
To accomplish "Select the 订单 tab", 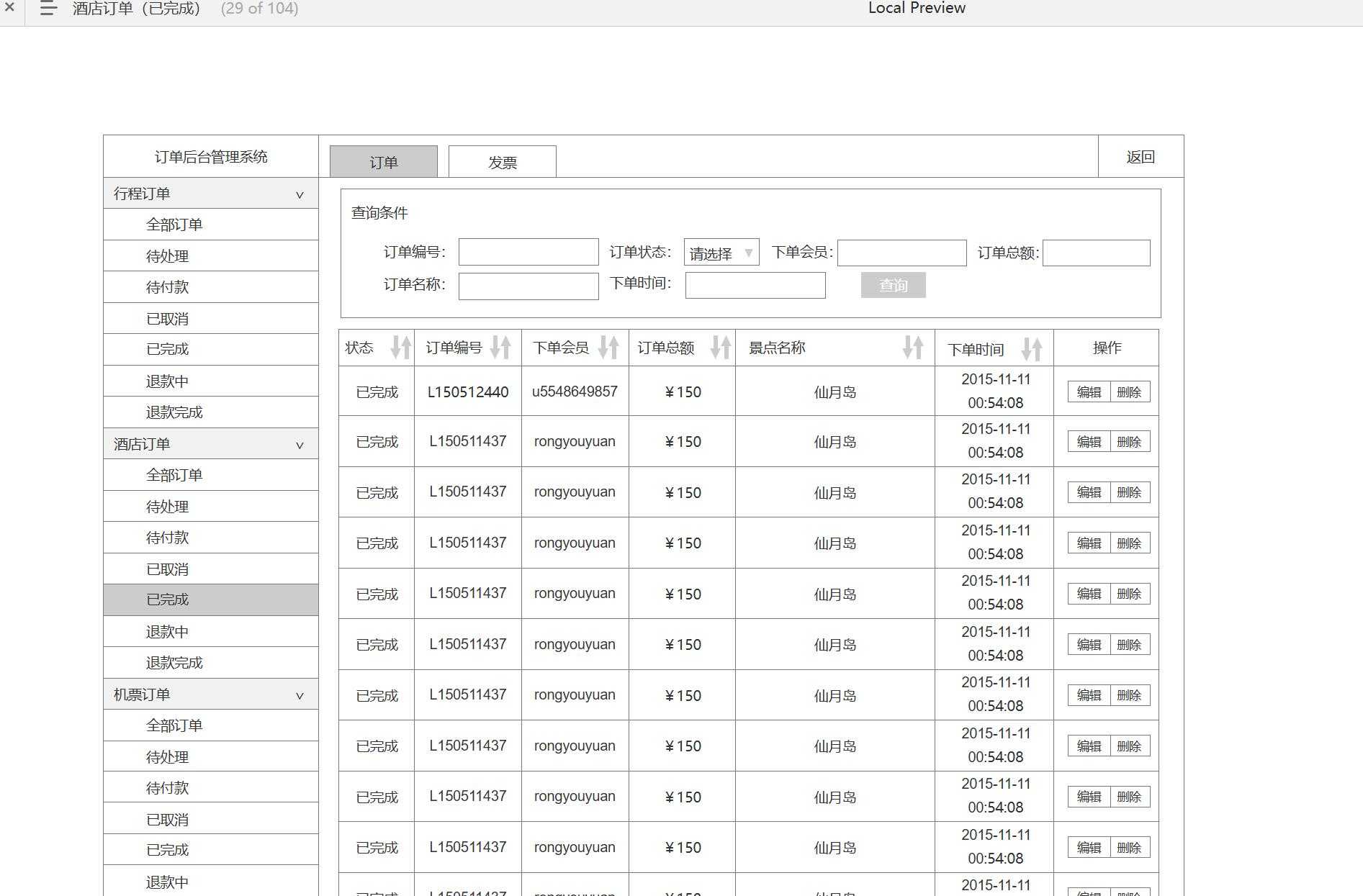I will 383,162.
